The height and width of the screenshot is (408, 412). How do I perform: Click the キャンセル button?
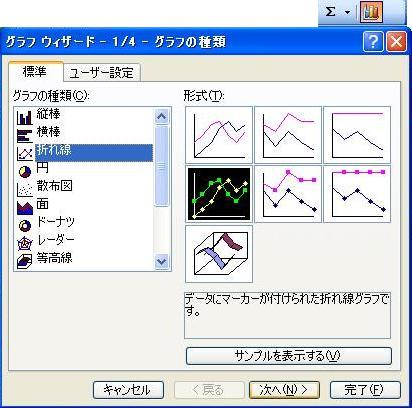coord(128,390)
